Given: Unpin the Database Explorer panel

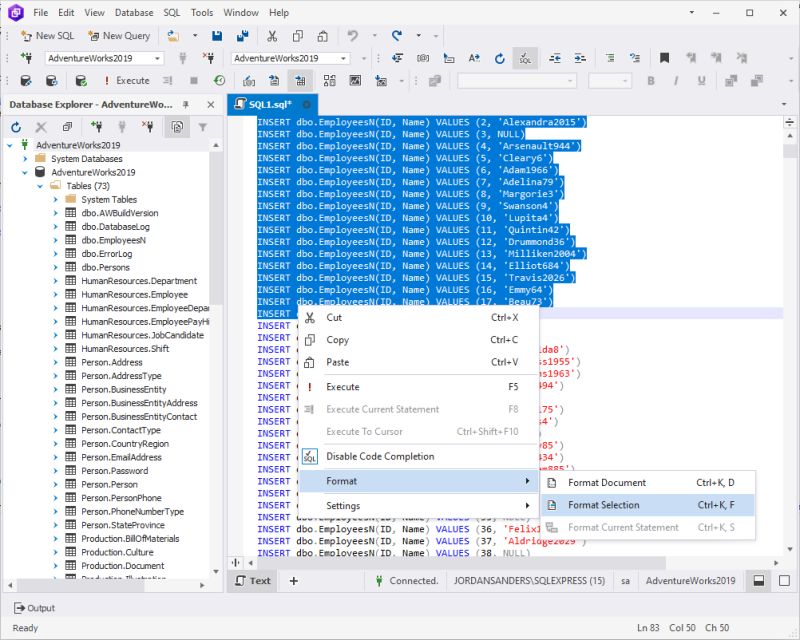Looking at the screenshot, I should coord(184,104).
